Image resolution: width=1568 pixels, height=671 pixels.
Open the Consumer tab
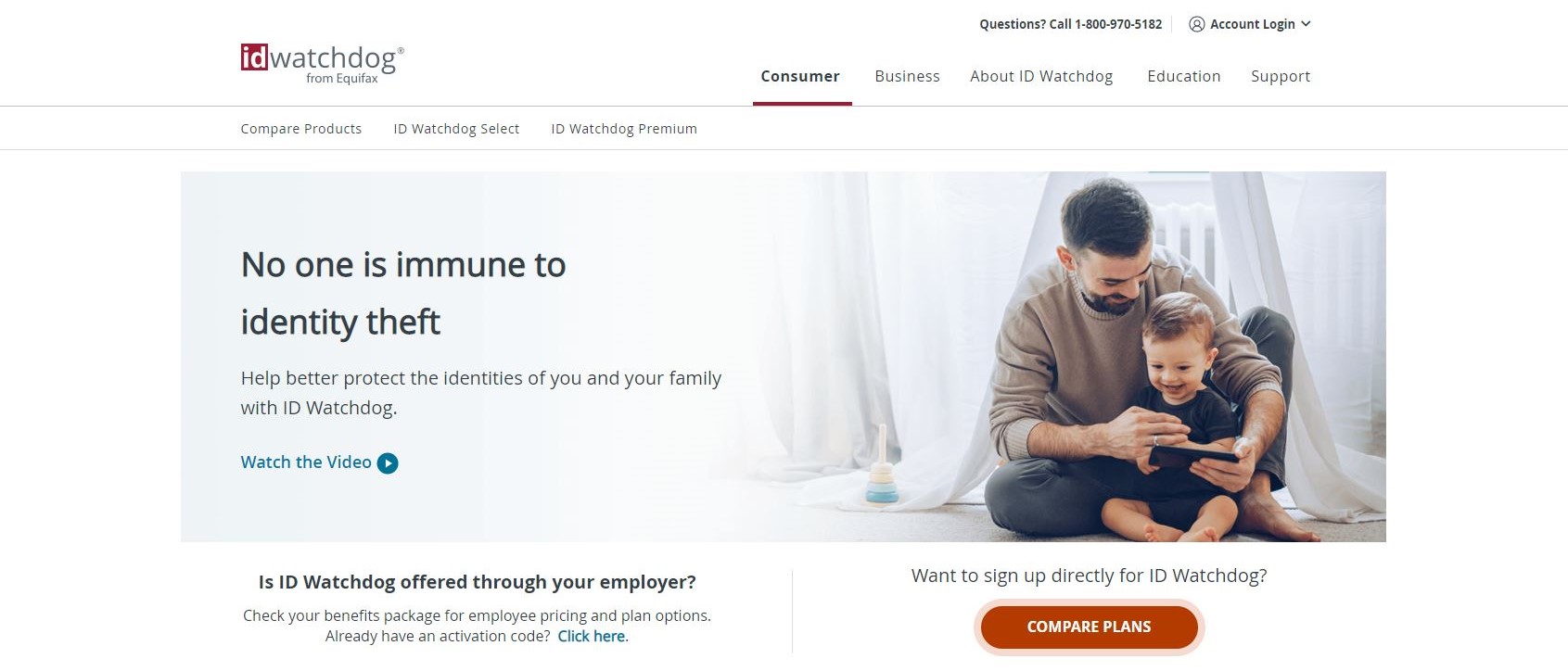800,76
